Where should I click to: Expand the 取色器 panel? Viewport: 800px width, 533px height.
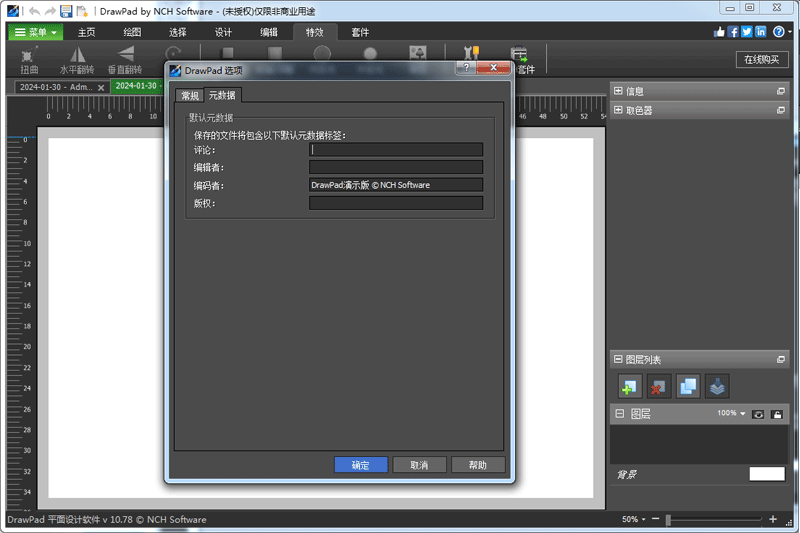point(618,110)
